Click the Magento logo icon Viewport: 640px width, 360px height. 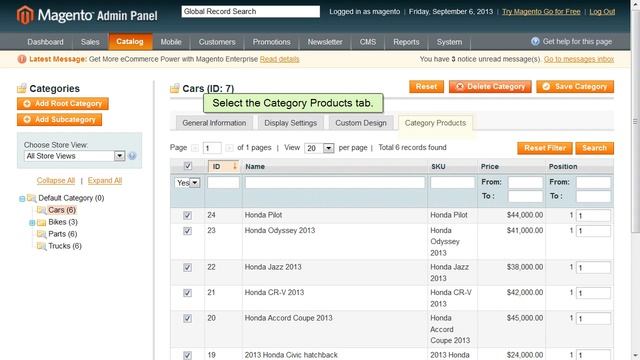[x=25, y=15]
